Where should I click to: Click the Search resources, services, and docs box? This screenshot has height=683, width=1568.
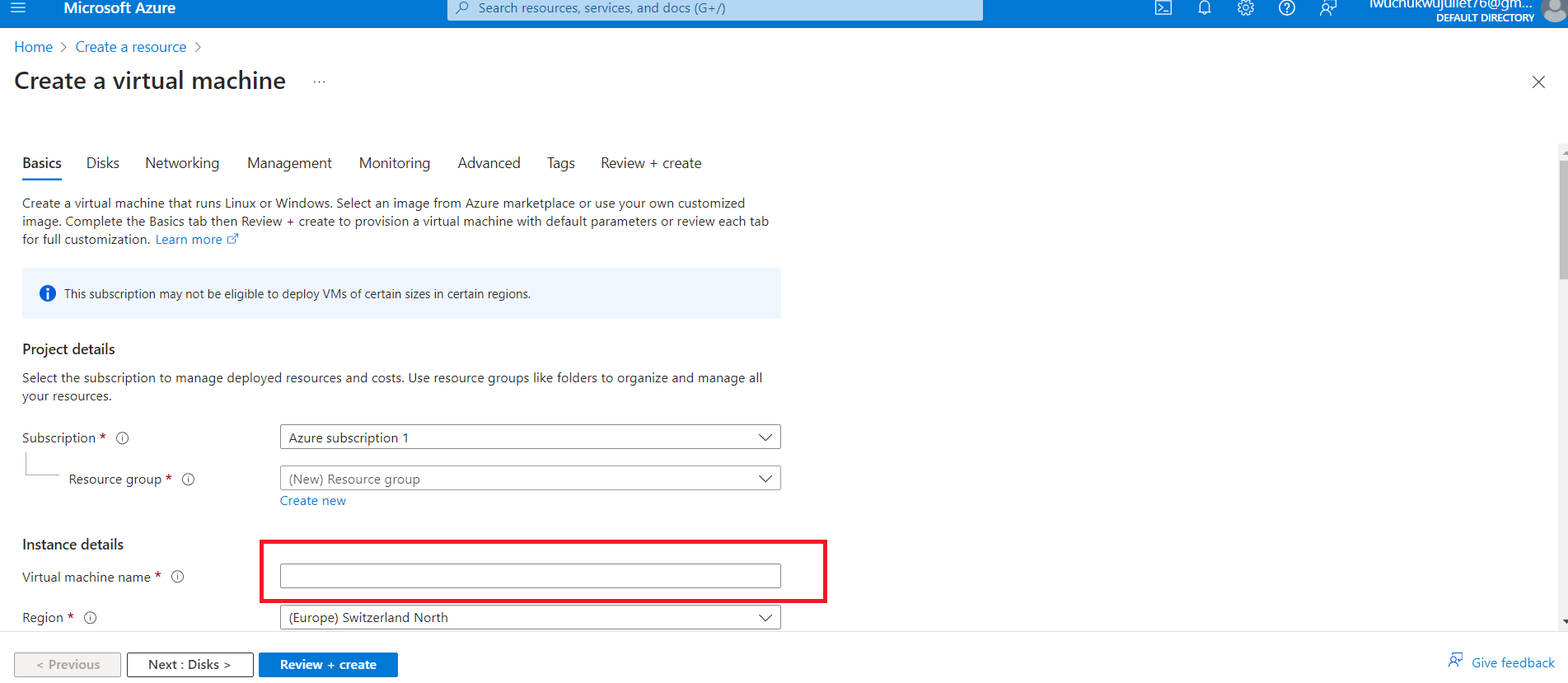(714, 8)
